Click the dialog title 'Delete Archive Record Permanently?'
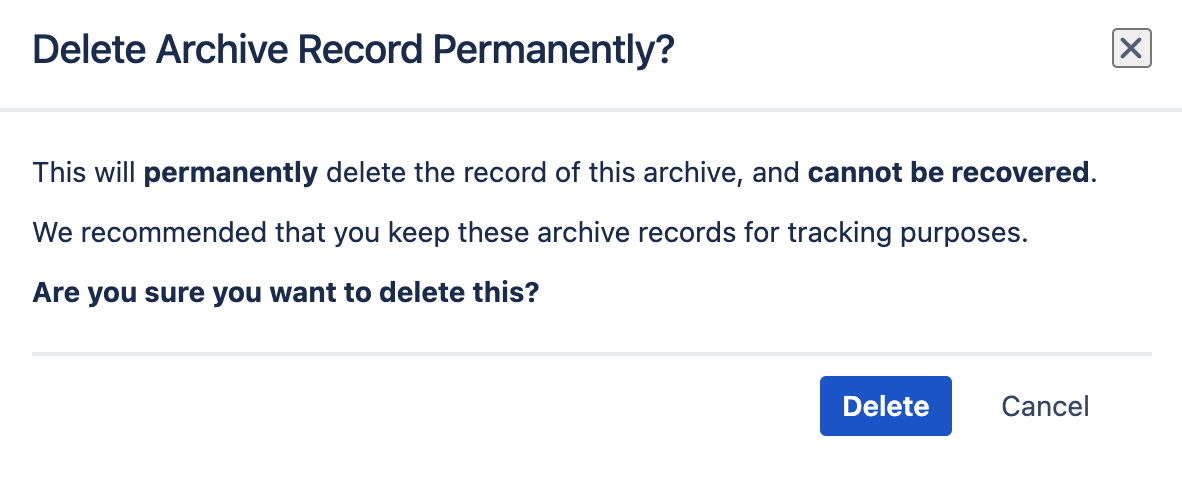Screen dimensions: 1182x480 (x=354, y=49)
